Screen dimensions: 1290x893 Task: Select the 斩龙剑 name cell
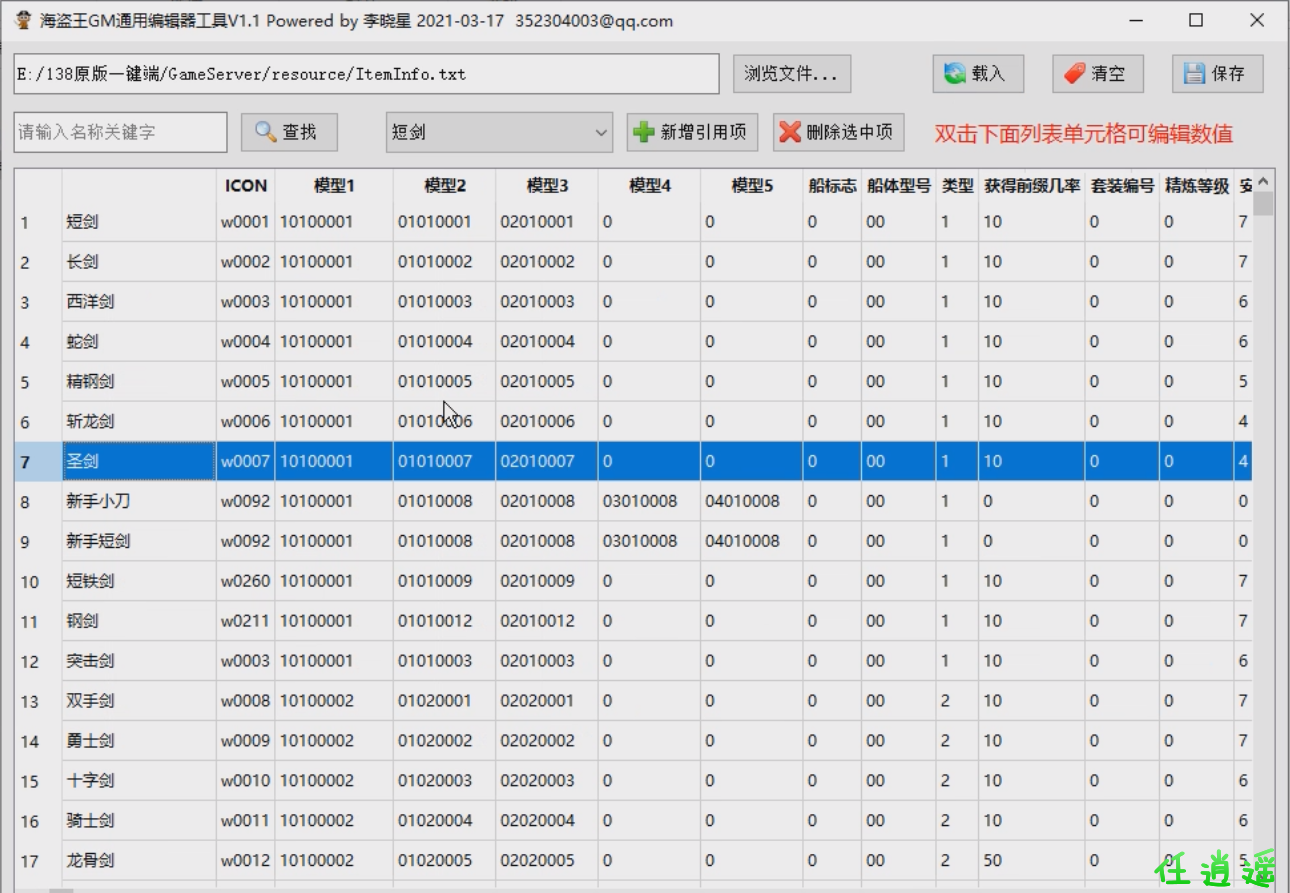pos(139,422)
